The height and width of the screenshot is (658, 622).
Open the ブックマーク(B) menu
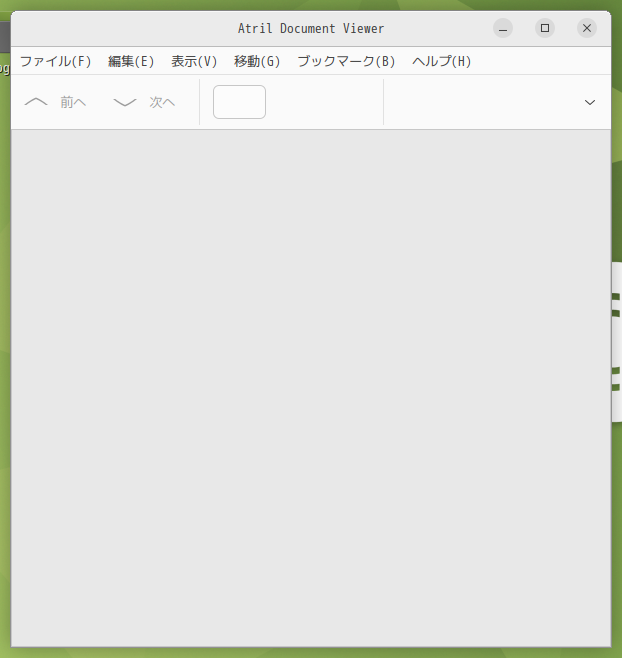(x=346, y=61)
